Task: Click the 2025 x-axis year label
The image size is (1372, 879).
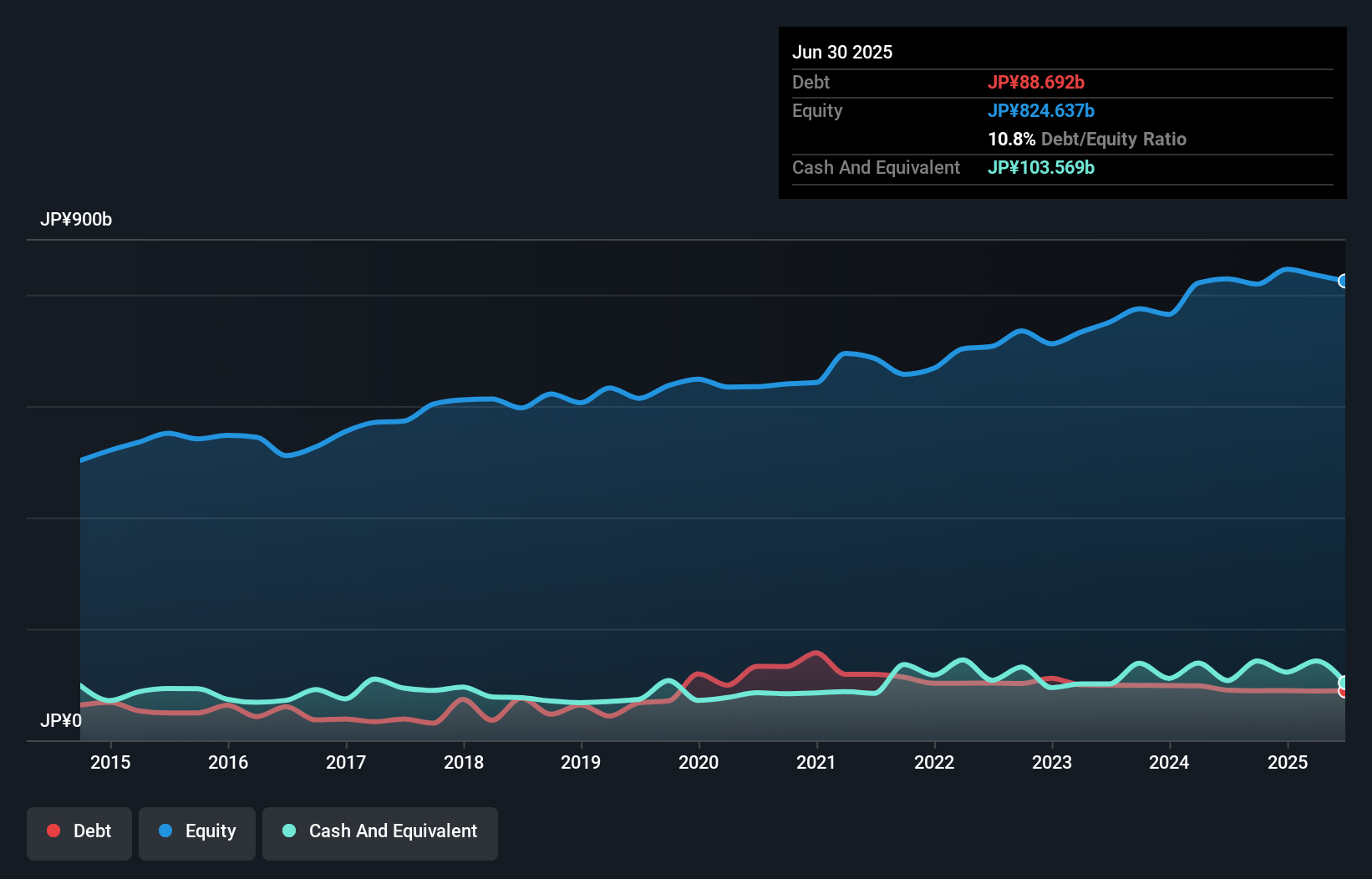Action: (1287, 762)
